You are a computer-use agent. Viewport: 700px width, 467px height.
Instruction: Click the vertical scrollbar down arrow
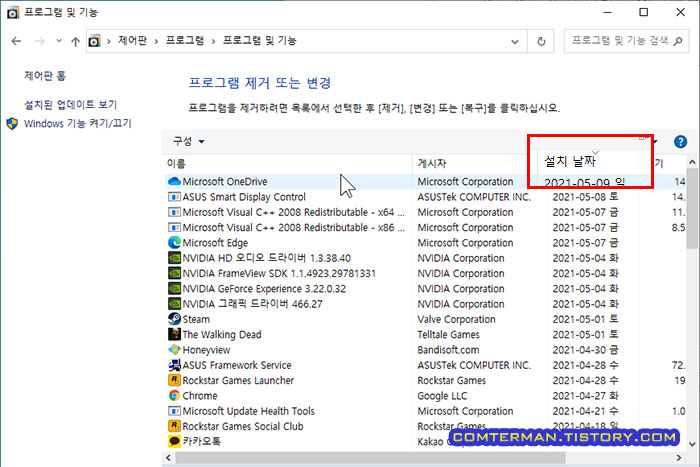pyautogui.click(x=692, y=444)
